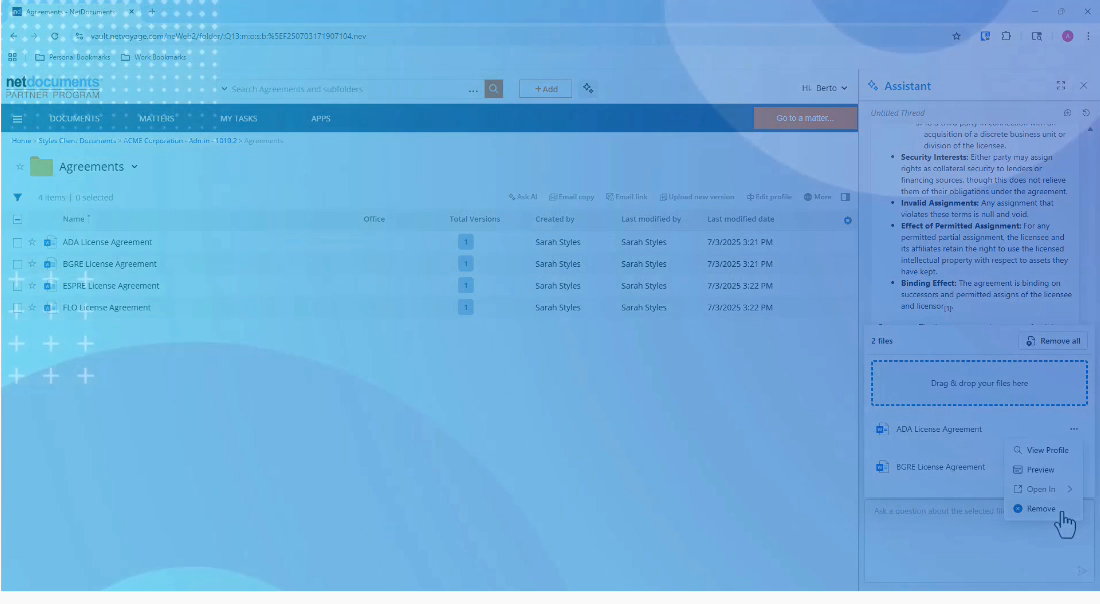
Task: Open the Chrome apps grid icon
Action: [13, 58]
